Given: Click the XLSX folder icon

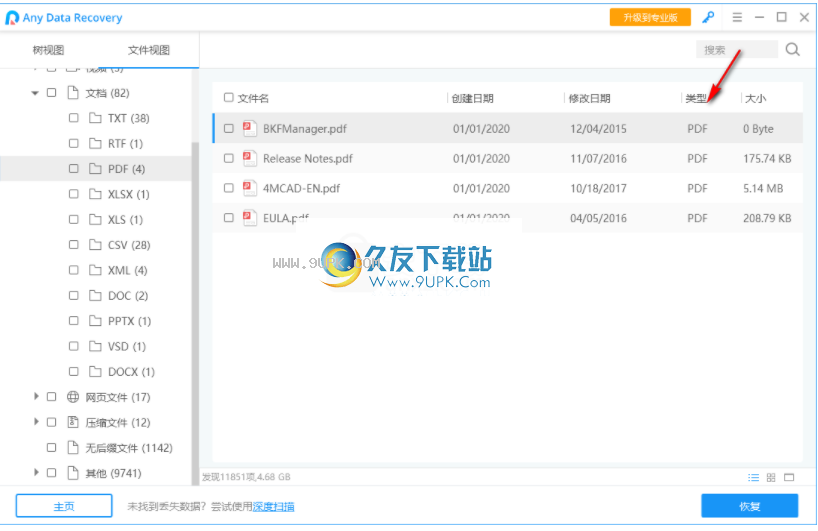Looking at the screenshot, I should pyautogui.click(x=95, y=194).
